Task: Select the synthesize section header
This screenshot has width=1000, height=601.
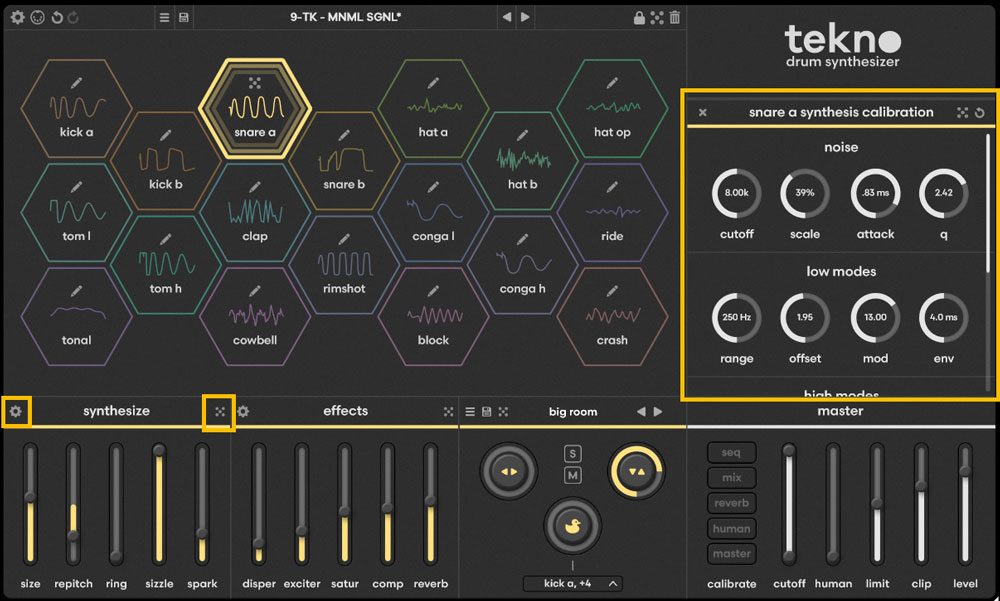Action: pyautogui.click(x=116, y=411)
